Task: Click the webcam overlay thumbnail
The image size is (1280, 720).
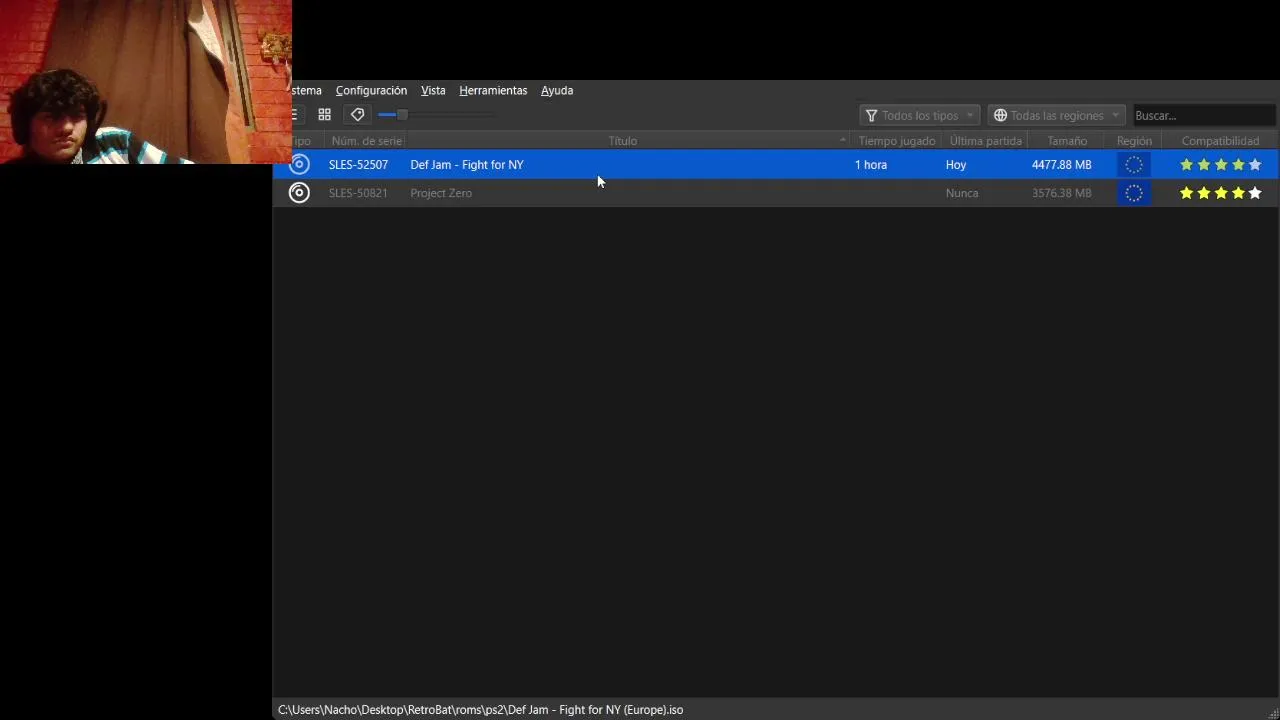Action: coord(146,82)
